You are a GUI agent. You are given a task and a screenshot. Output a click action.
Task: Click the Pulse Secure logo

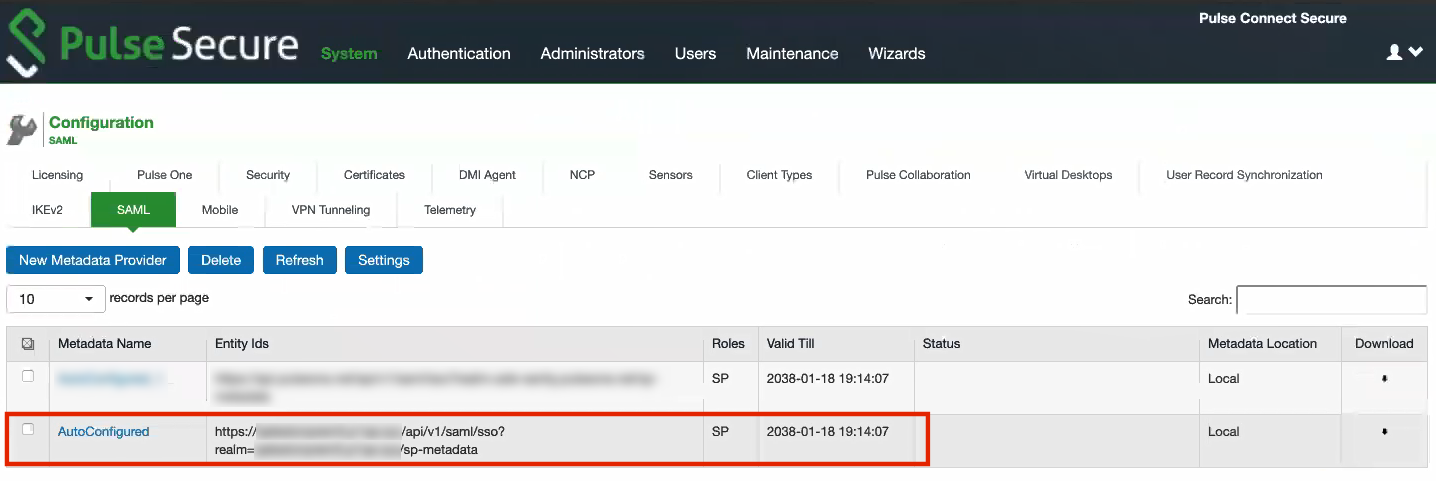tap(152, 45)
